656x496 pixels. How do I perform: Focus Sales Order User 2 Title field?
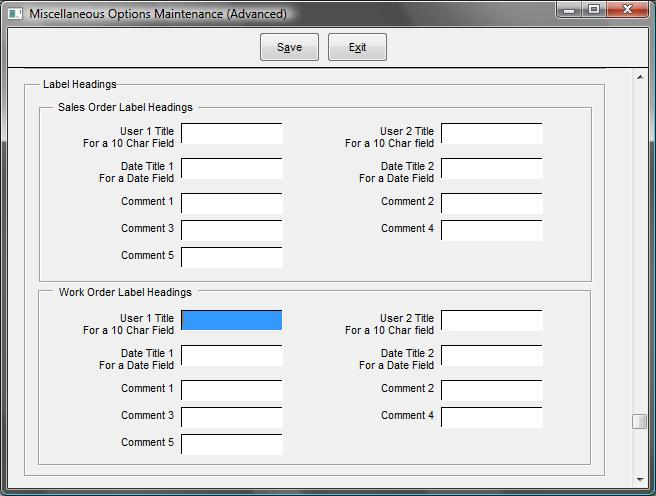(x=492, y=134)
